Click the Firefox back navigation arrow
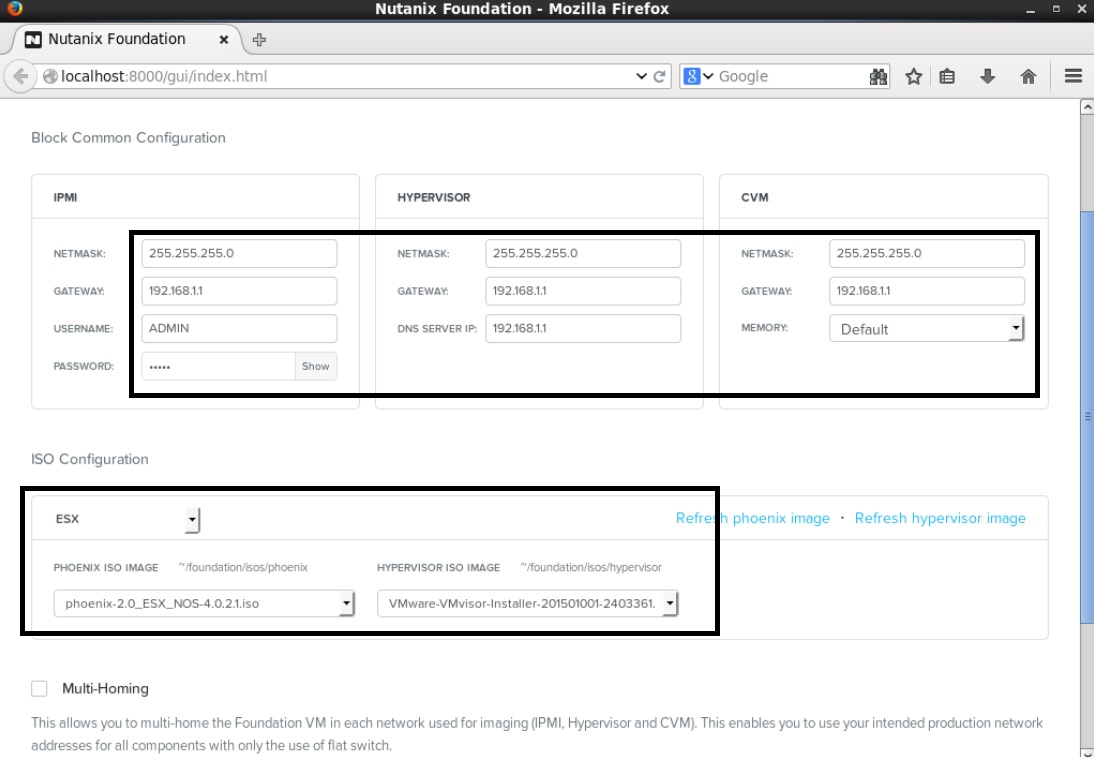1094x757 pixels. click(x=21, y=76)
